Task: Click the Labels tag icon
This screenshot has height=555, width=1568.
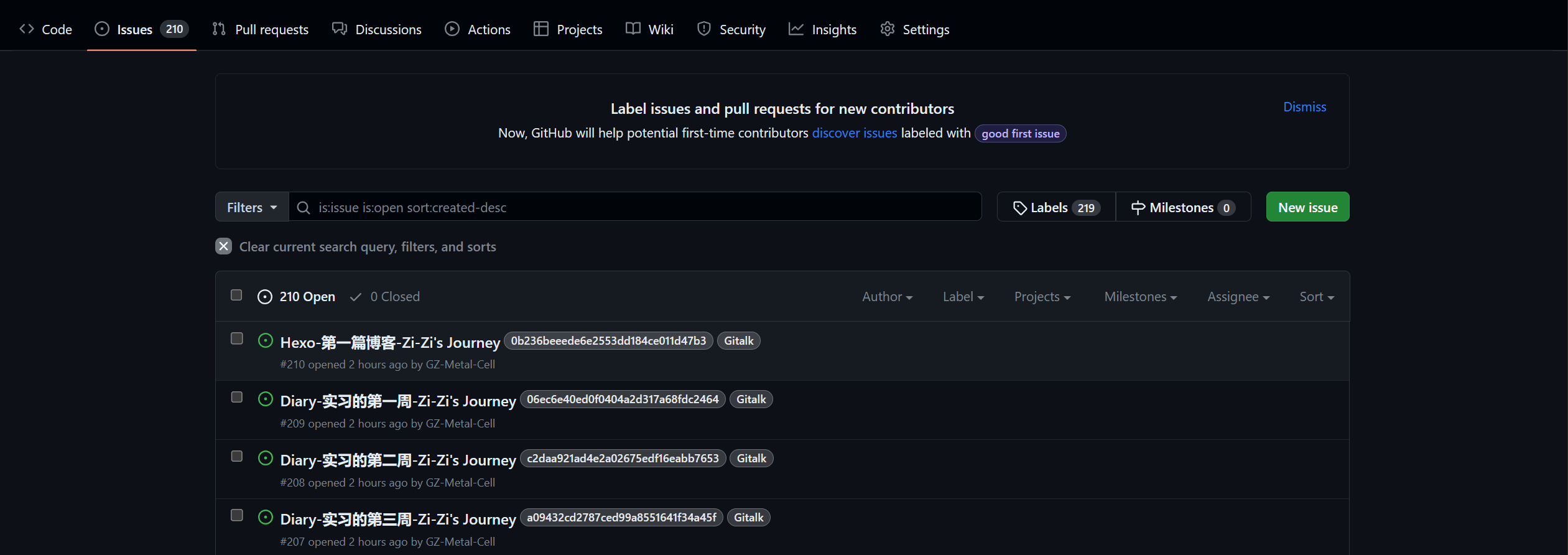Action: (1020, 208)
